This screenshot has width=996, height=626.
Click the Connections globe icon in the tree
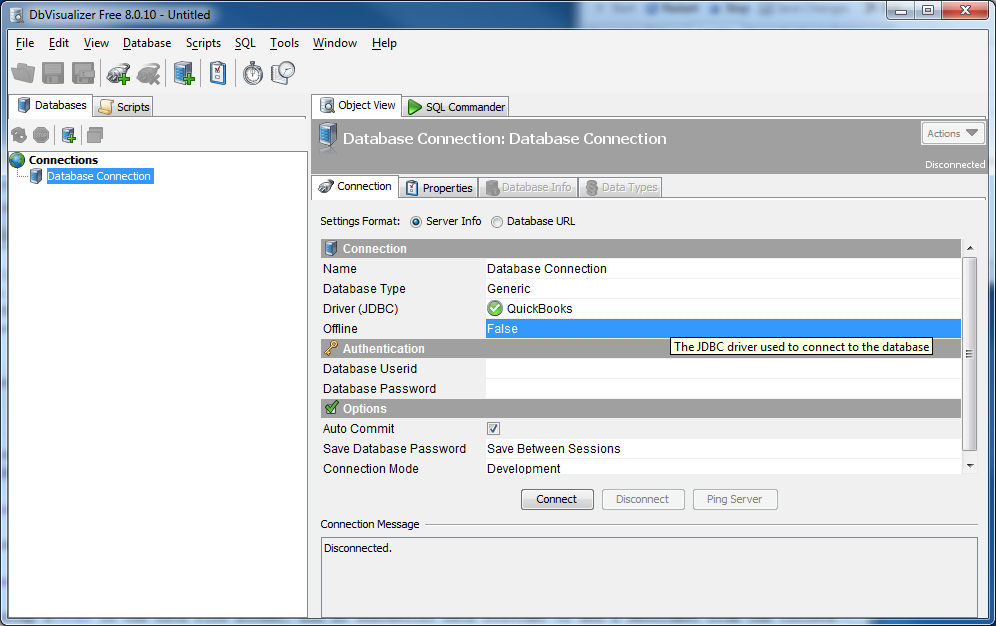(17, 160)
